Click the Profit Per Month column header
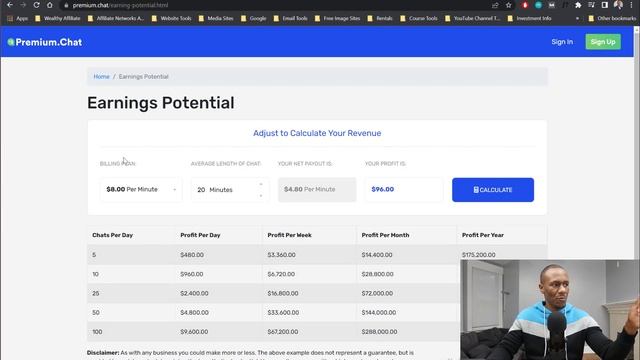640x360 pixels. 385,235
